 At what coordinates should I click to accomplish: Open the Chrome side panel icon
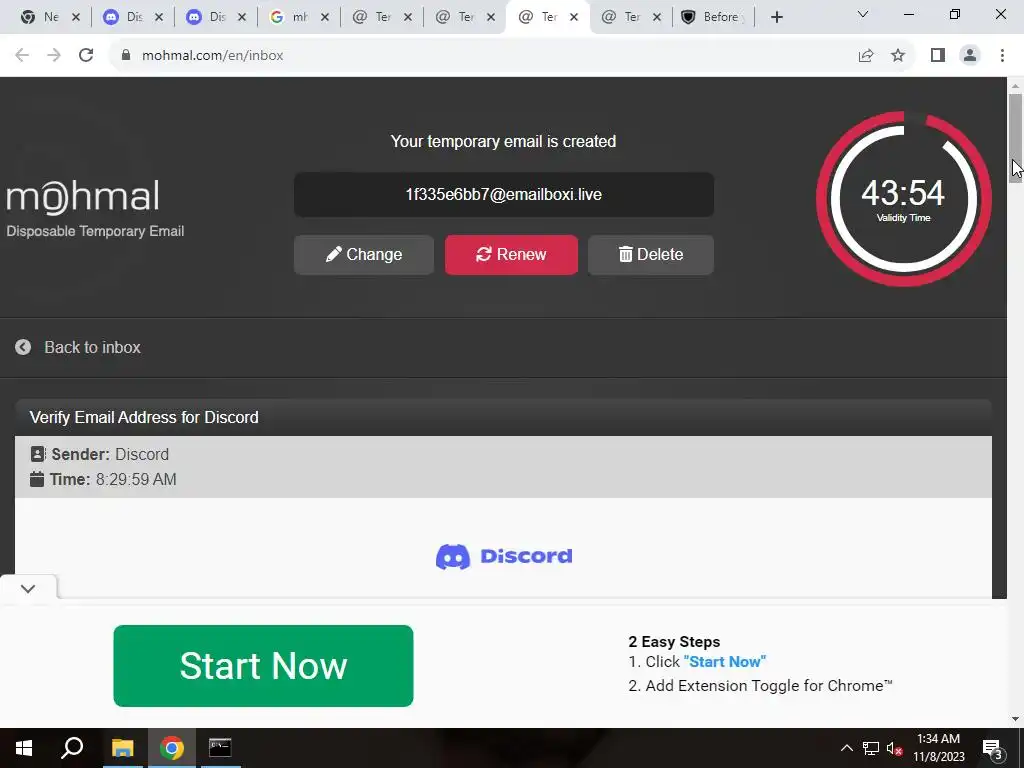click(x=938, y=56)
